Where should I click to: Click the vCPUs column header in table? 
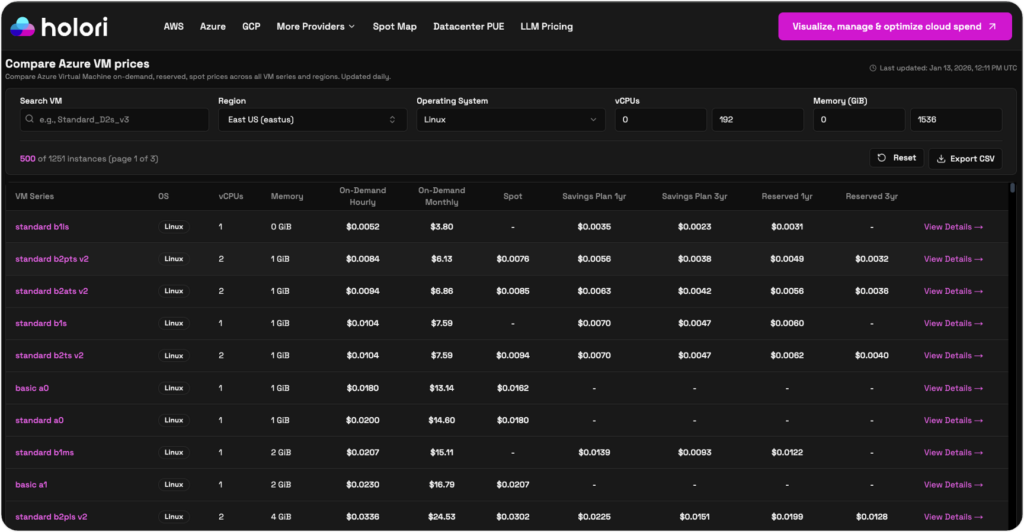click(x=231, y=196)
